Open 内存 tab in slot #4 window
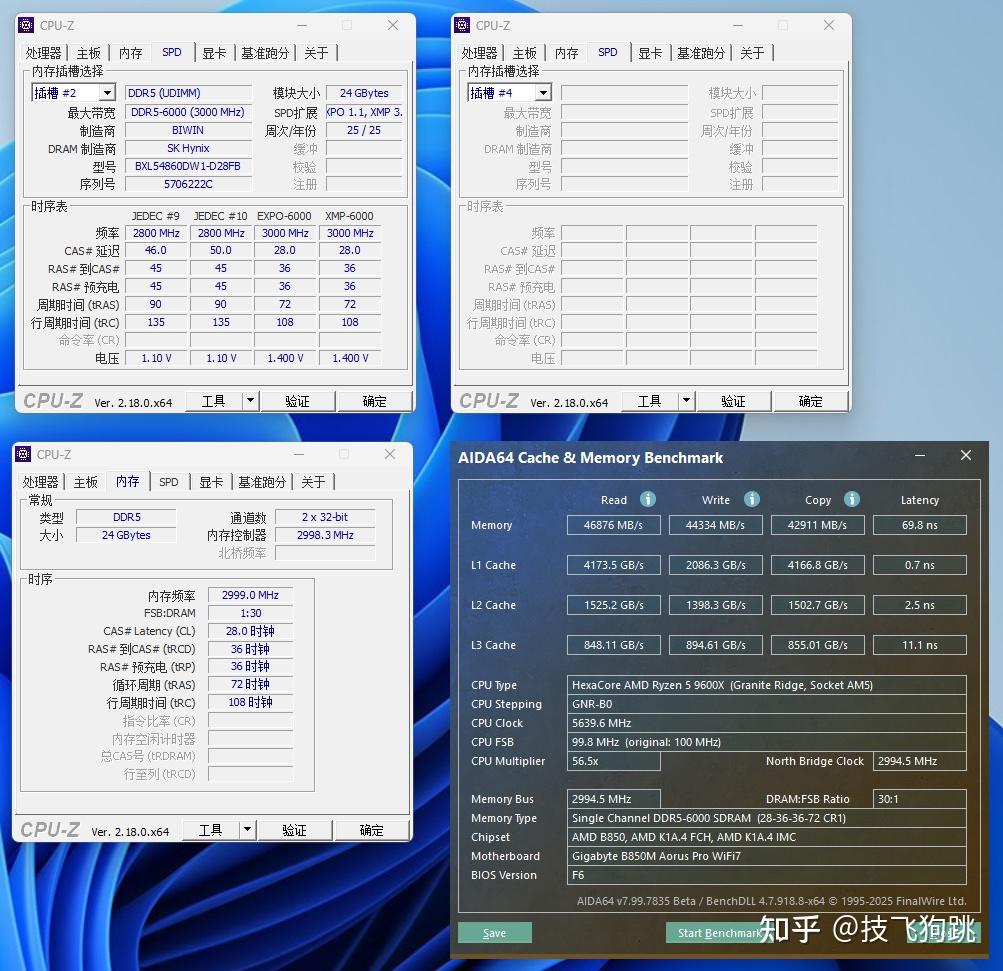 (567, 53)
